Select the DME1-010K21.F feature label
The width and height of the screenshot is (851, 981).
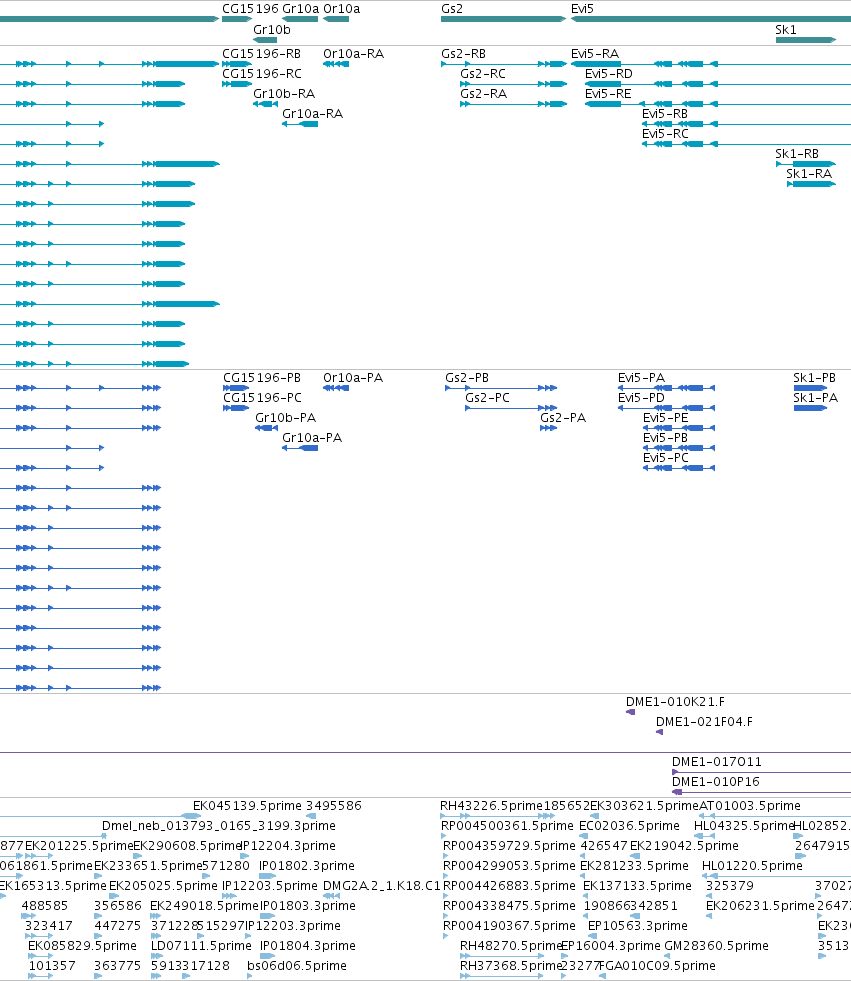[x=675, y=702]
